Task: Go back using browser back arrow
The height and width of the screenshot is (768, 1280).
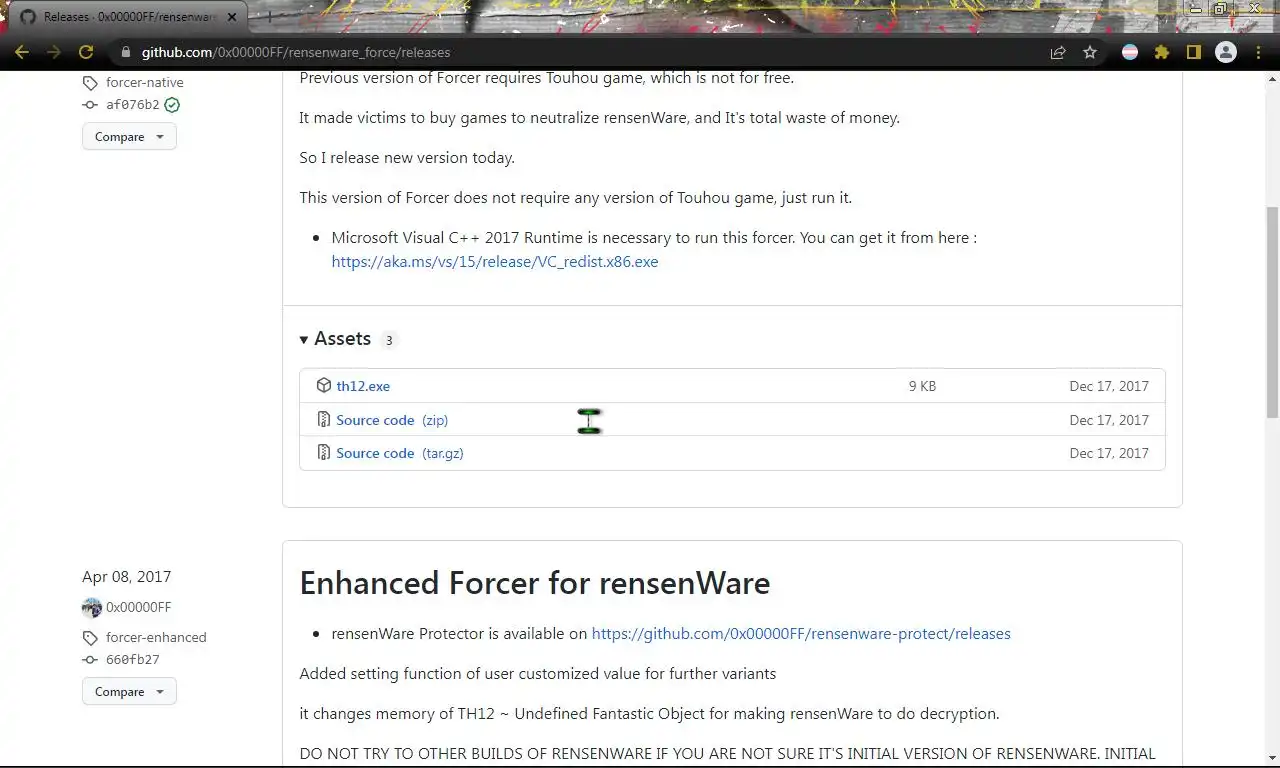Action: point(22,52)
